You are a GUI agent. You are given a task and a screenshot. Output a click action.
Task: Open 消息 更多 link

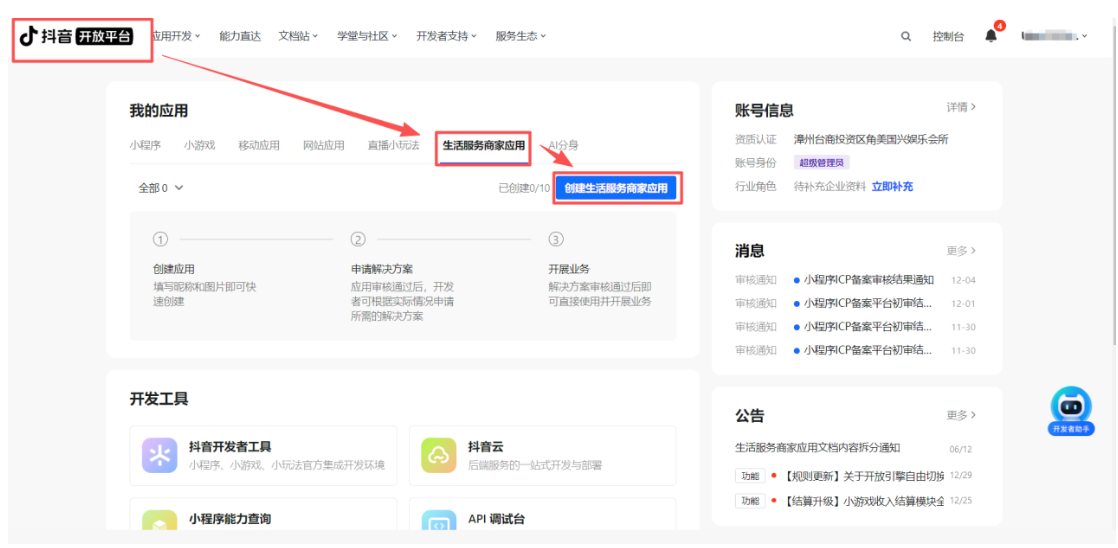pyautogui.click(x=961, y=251)
